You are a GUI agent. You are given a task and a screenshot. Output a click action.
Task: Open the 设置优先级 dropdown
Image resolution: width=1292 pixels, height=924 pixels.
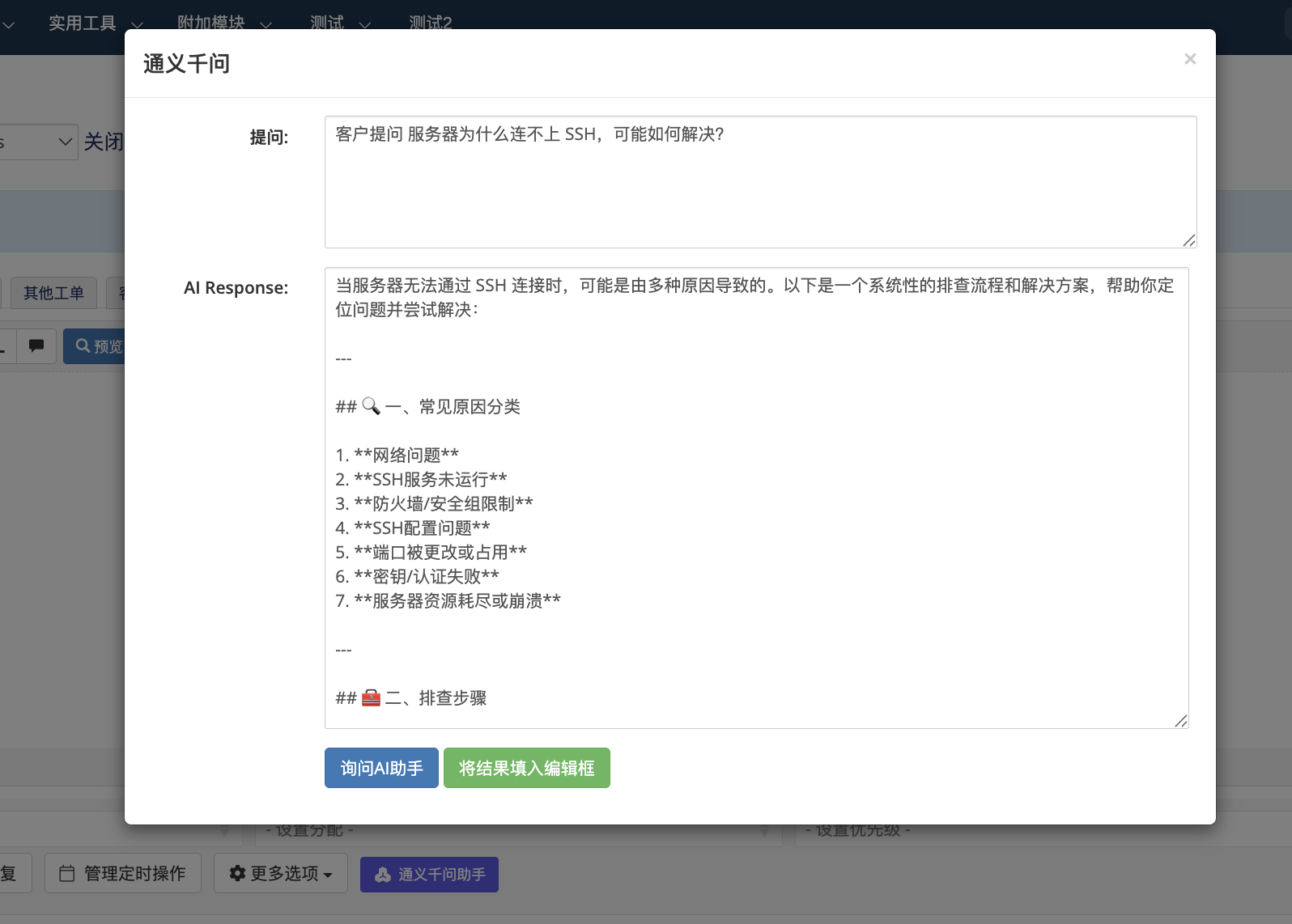(x=1043, y=831)
